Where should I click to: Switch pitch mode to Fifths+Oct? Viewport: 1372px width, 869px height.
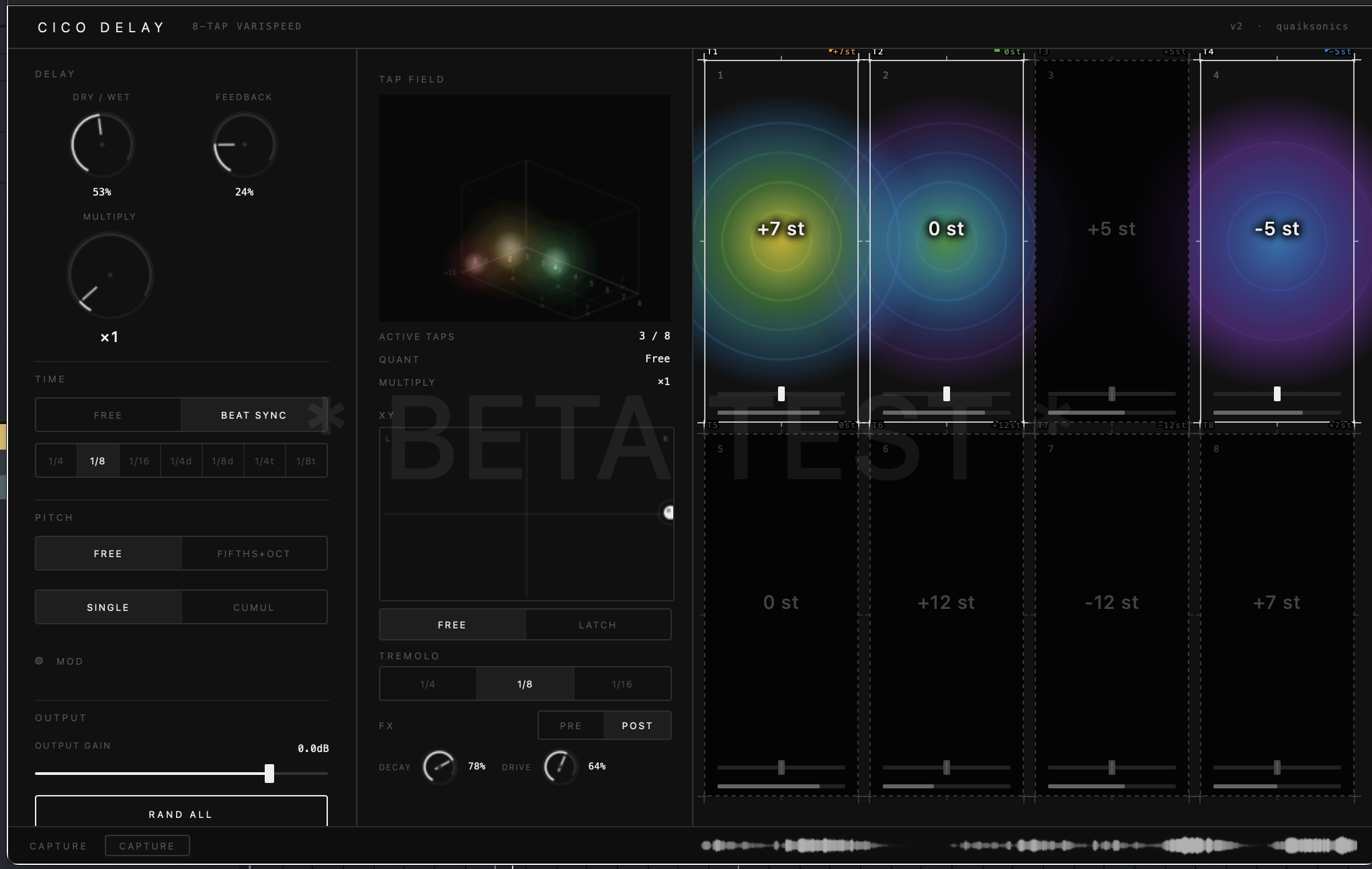pos(253,553)
